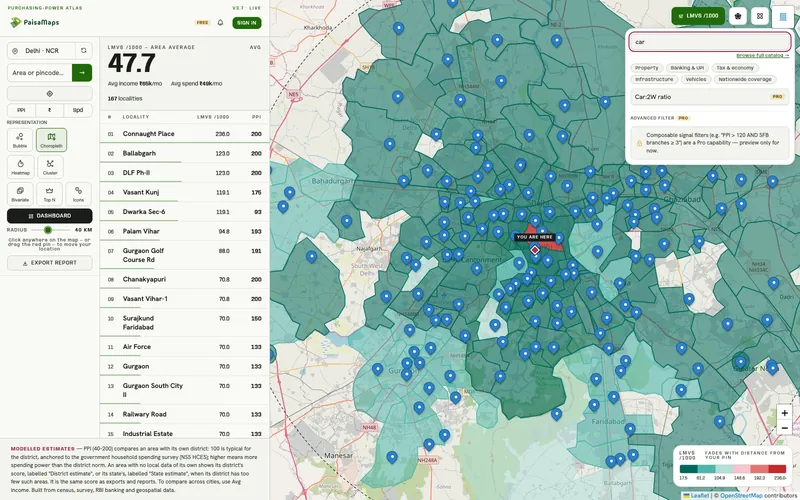Click the red You Are Here pin marker
Screen dimensions: 800x500
point(535,250)
